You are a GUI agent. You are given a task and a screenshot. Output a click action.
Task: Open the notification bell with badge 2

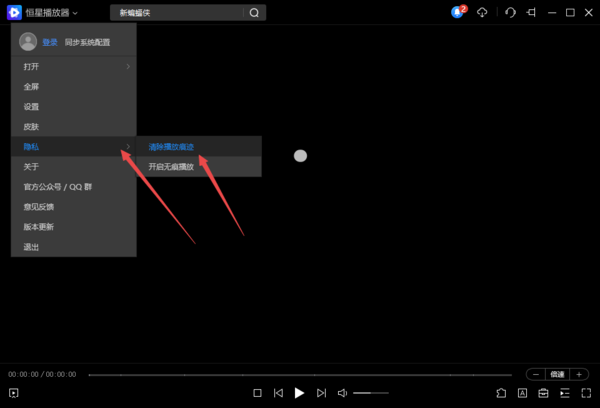[x=458, y=12]
